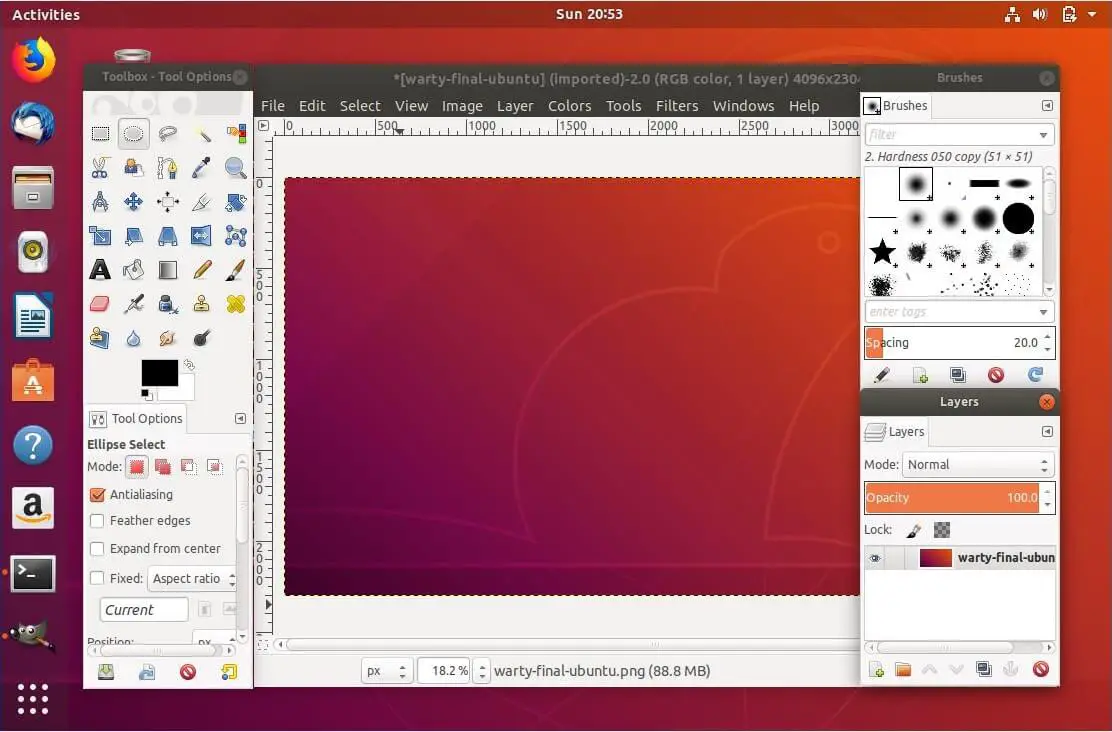
Task: Select the Perspective tool
Action: (x=168, y=235)
